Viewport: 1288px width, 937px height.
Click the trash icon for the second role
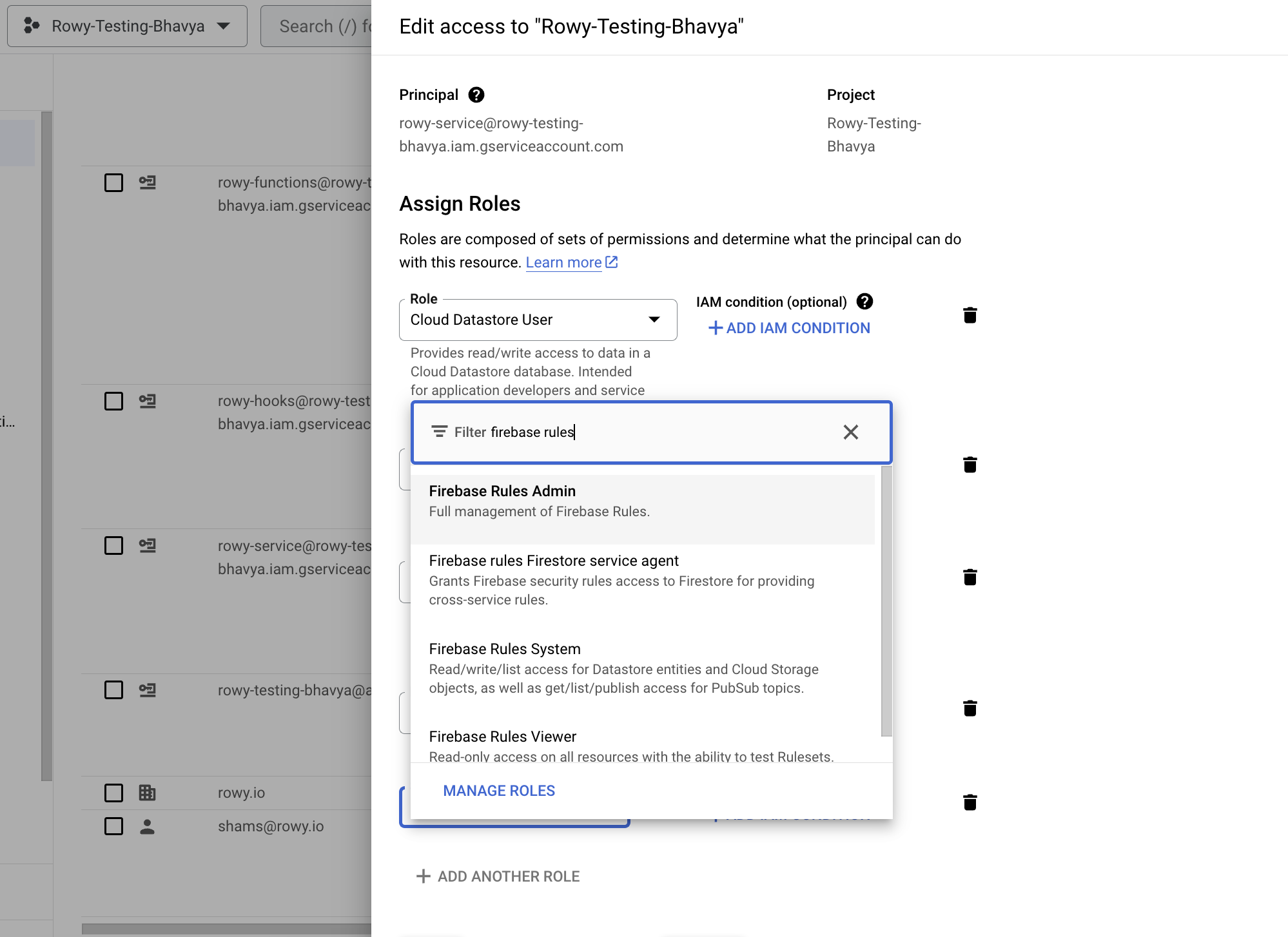(970, 465)
